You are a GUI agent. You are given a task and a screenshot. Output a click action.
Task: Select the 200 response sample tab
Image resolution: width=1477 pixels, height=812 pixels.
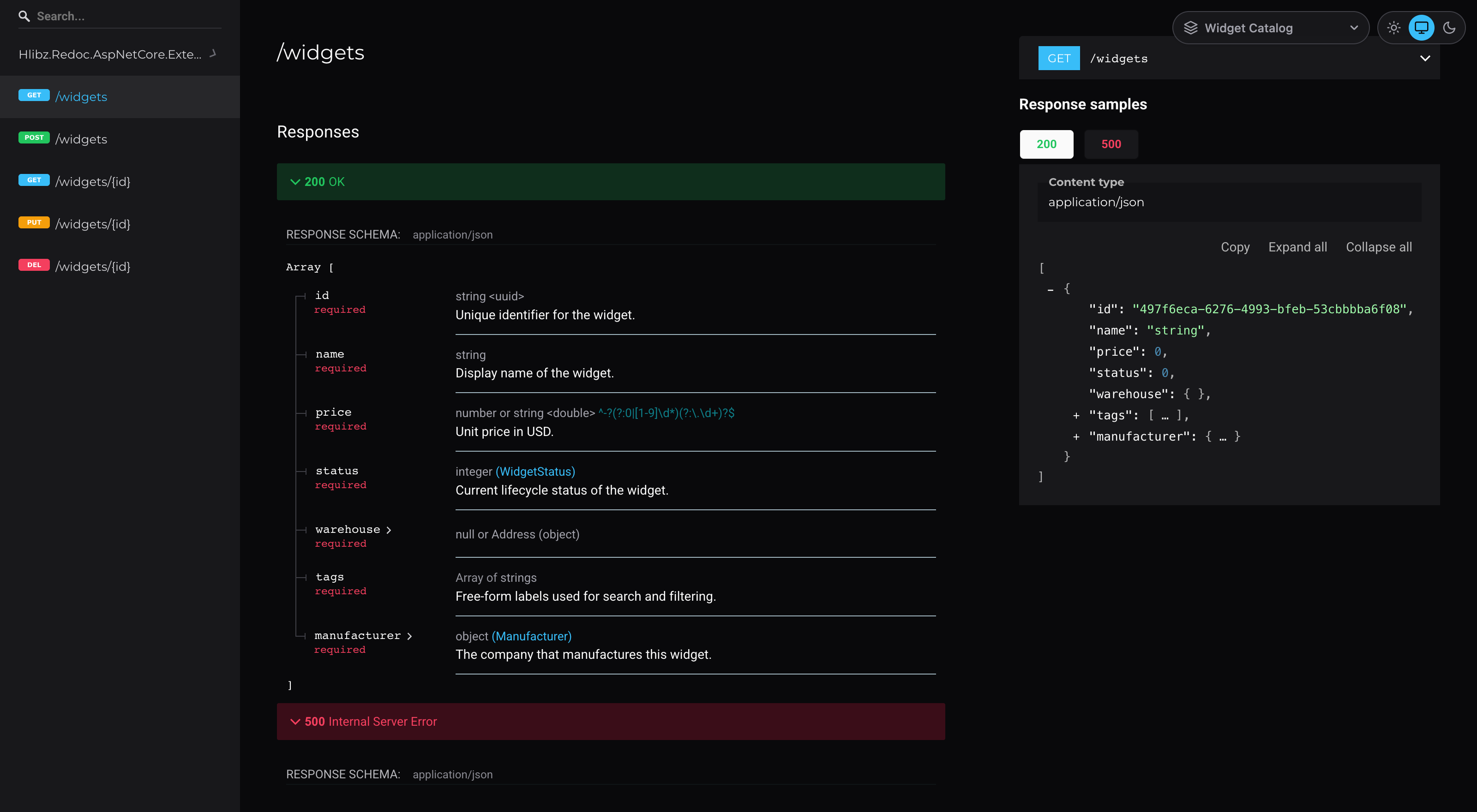click(1046, 144)
